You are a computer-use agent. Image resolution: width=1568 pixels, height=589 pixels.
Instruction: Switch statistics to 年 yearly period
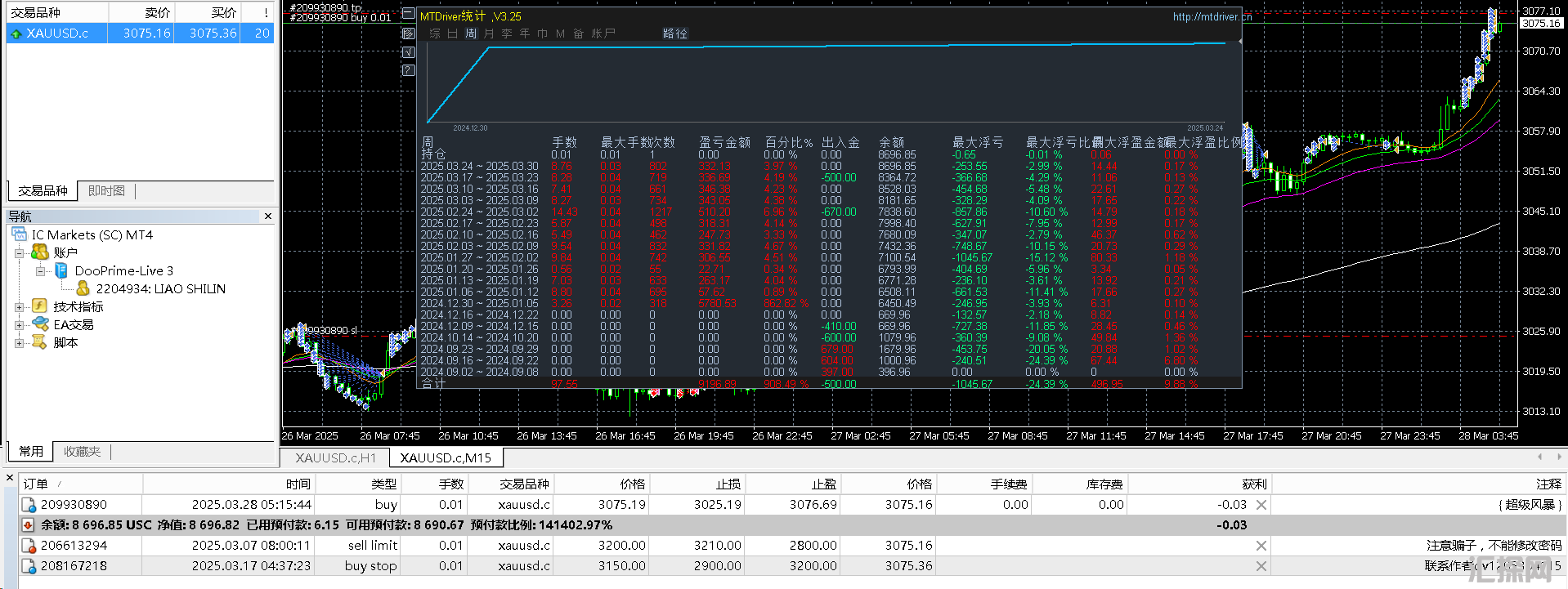coord(524,33)
